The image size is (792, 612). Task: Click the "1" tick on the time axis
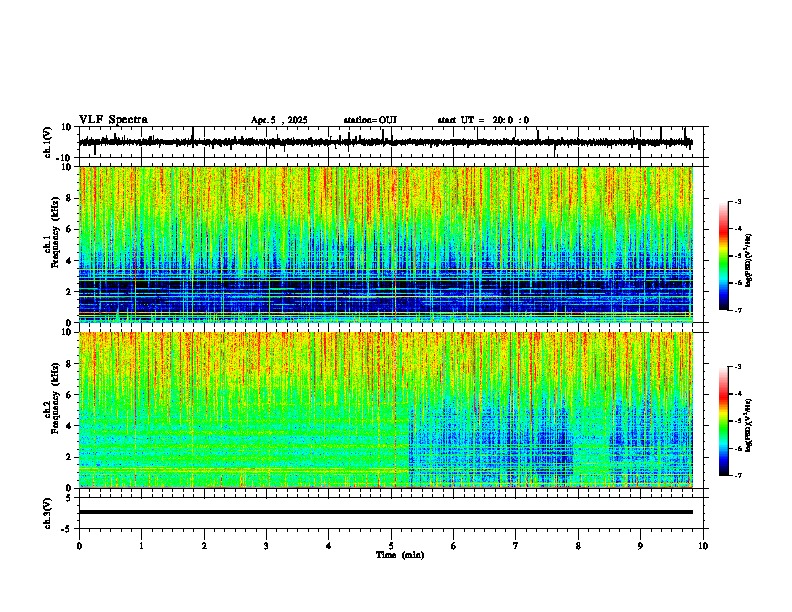click(x=141, y=546)
